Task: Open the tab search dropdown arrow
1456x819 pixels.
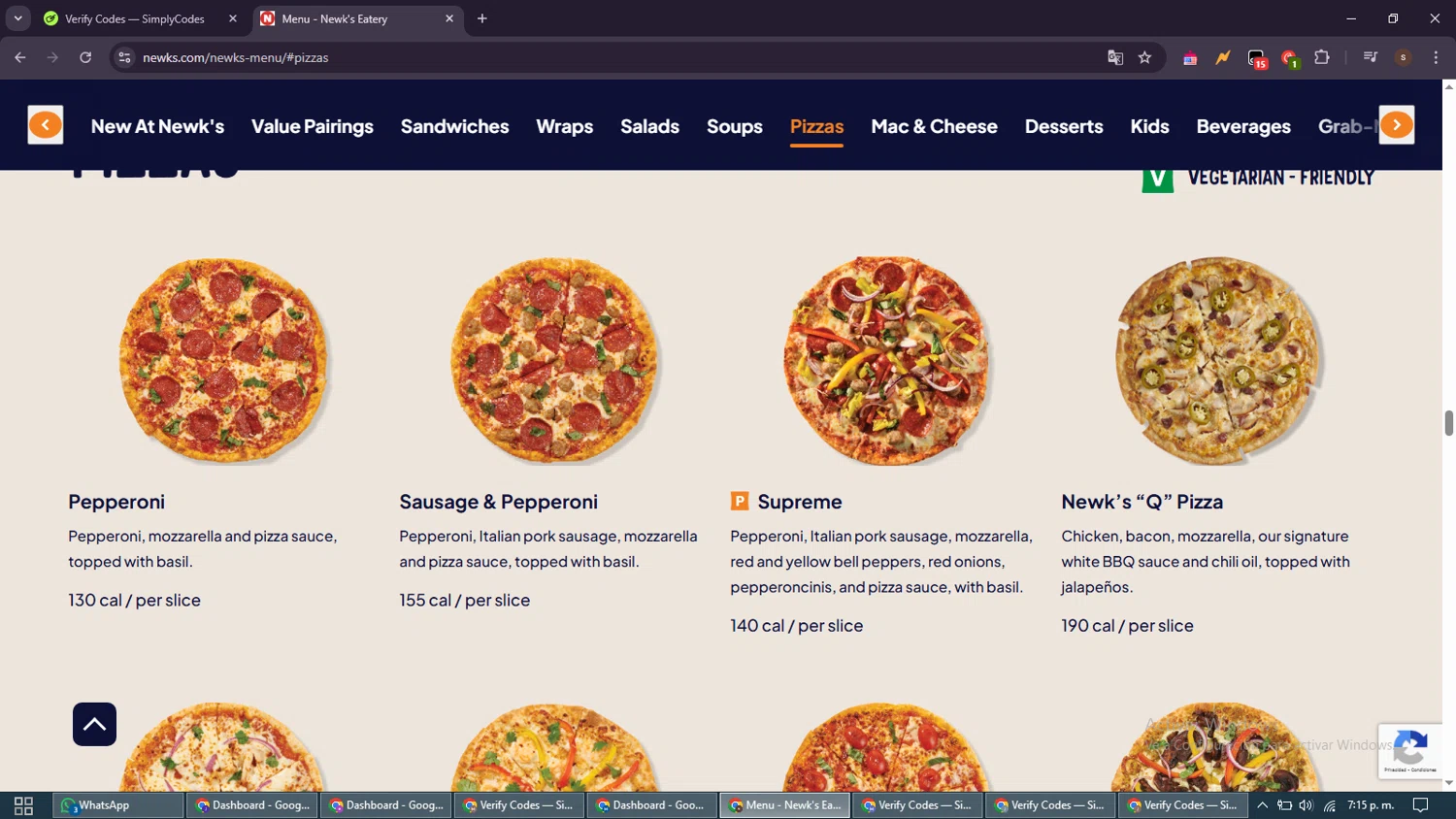Action: click(17, 18)
